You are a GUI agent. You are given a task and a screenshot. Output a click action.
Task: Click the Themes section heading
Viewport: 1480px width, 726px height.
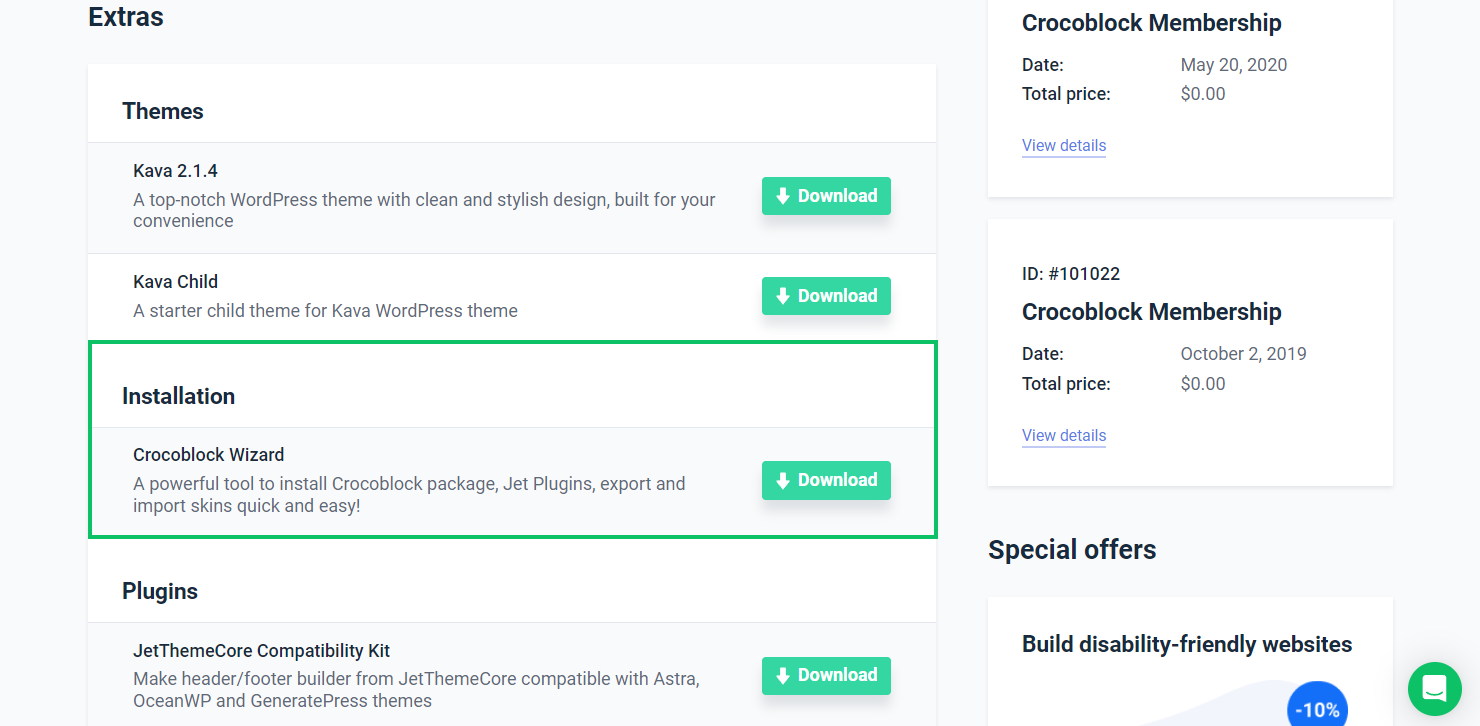163,111
